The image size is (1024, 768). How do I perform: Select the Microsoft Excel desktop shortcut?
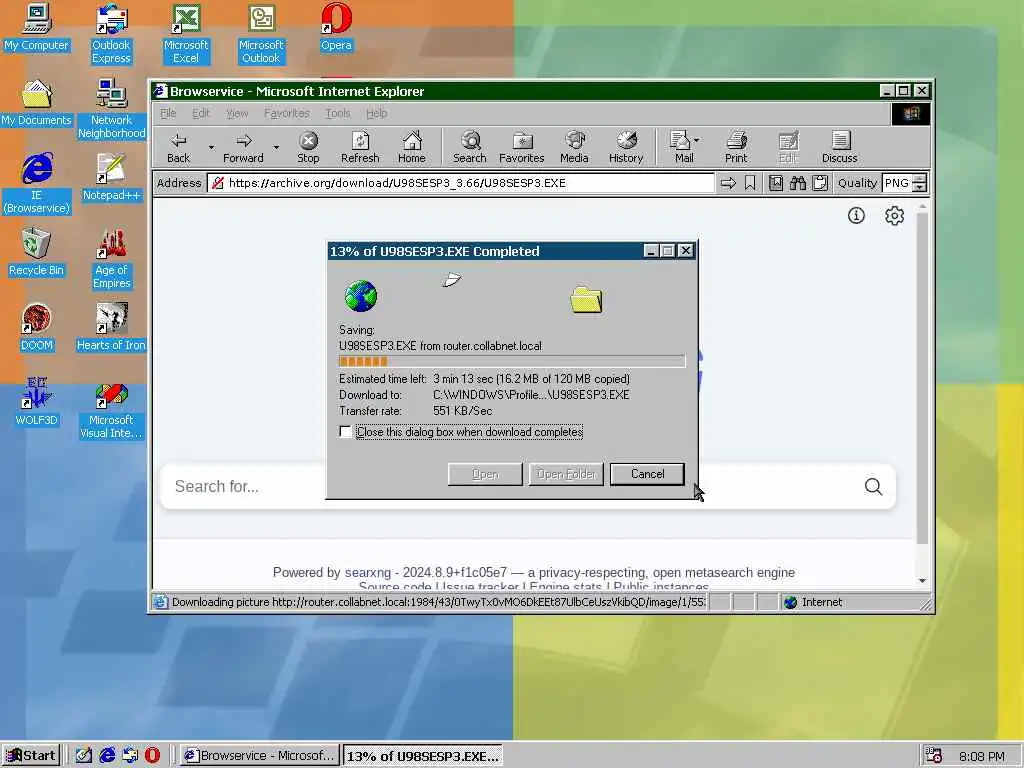click(x=185, y=33)
